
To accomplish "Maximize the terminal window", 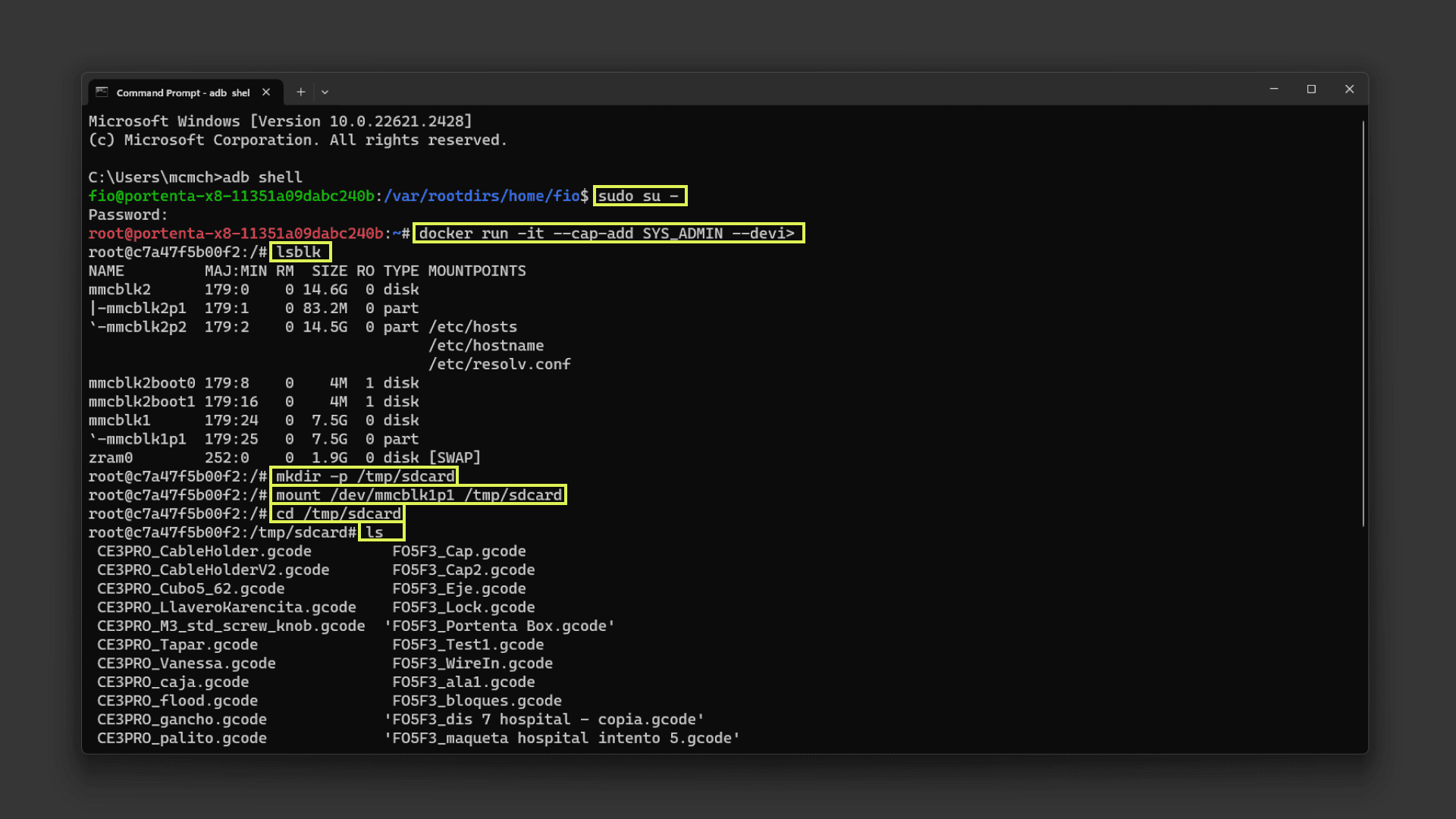I will [x=1311, y=89].
